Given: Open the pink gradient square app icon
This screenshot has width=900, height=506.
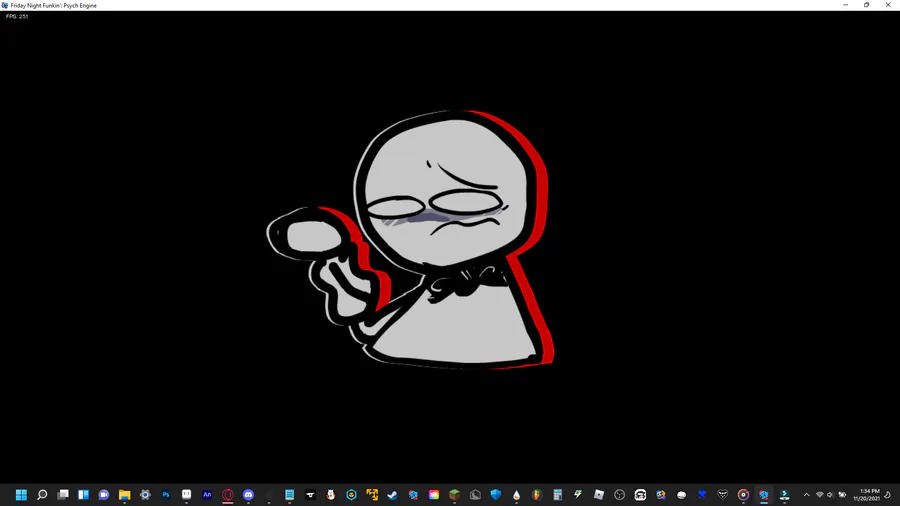Looking at the screenshot, I should click(434, 495).
